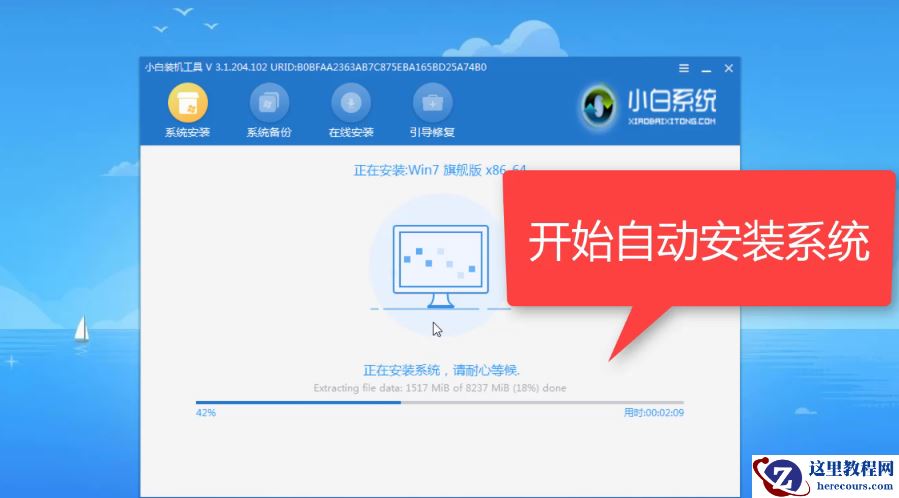Open the 系统备份 system backup tab
Viewport: 899px width, 498px height.
point(269,111)
